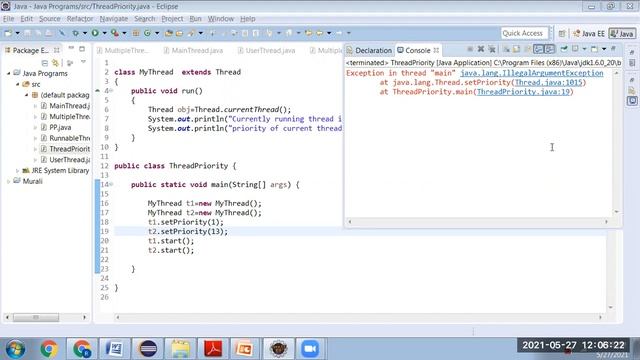Image resolution: width=640 pixels, height=360 pixels.
Task: Remove all terminated launches in console
Action: [492, 49]
